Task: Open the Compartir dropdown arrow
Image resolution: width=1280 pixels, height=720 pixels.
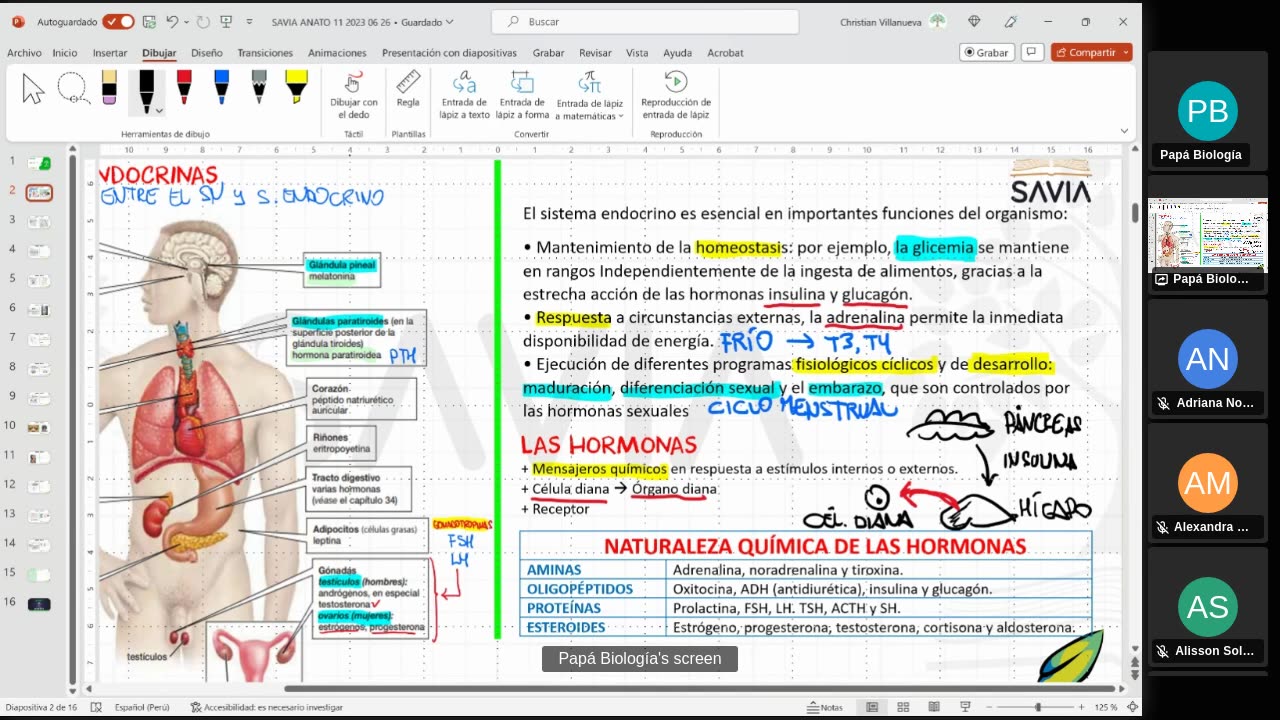Action: coord(1126,52)
